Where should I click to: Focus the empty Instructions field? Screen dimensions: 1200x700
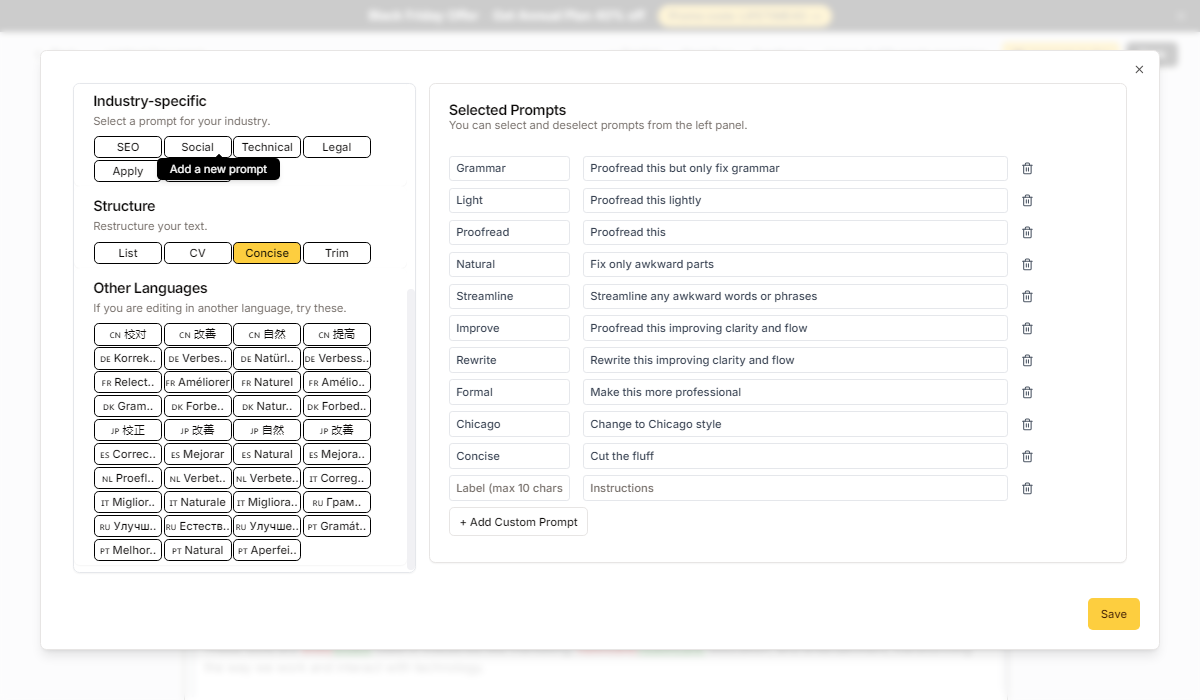point(794,488)
